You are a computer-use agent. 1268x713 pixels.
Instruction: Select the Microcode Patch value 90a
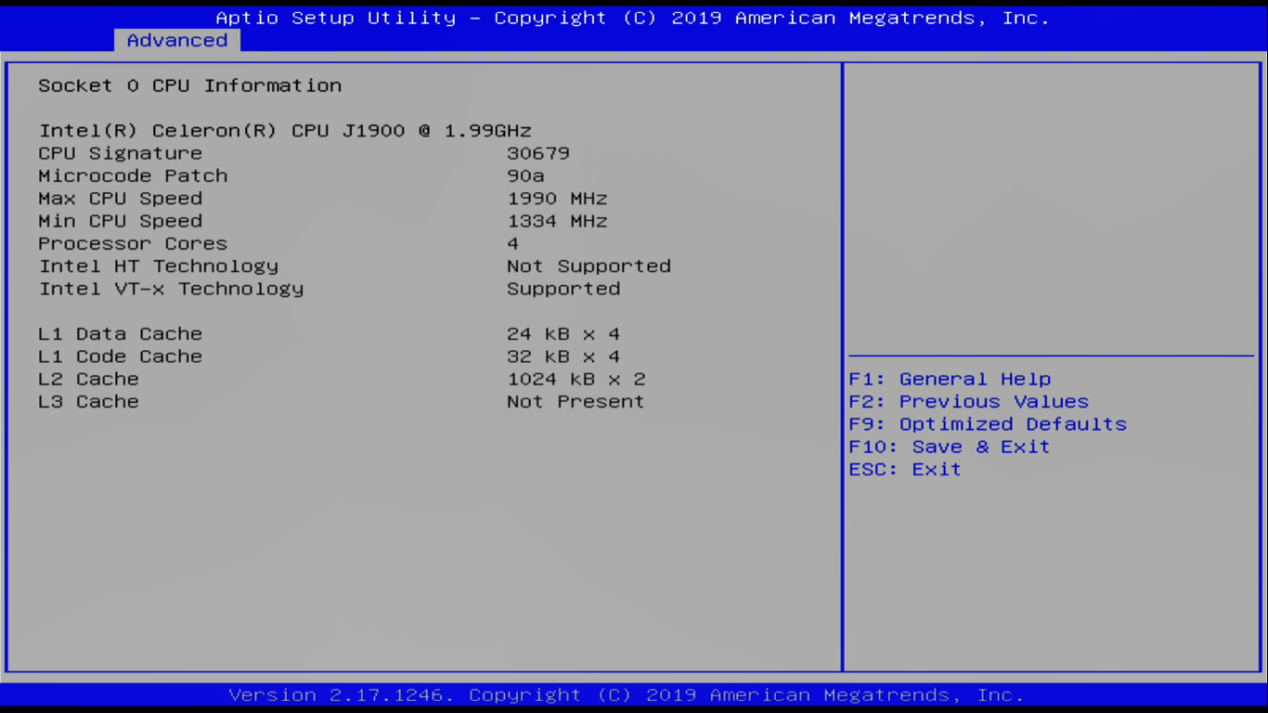tap(525, 176)
